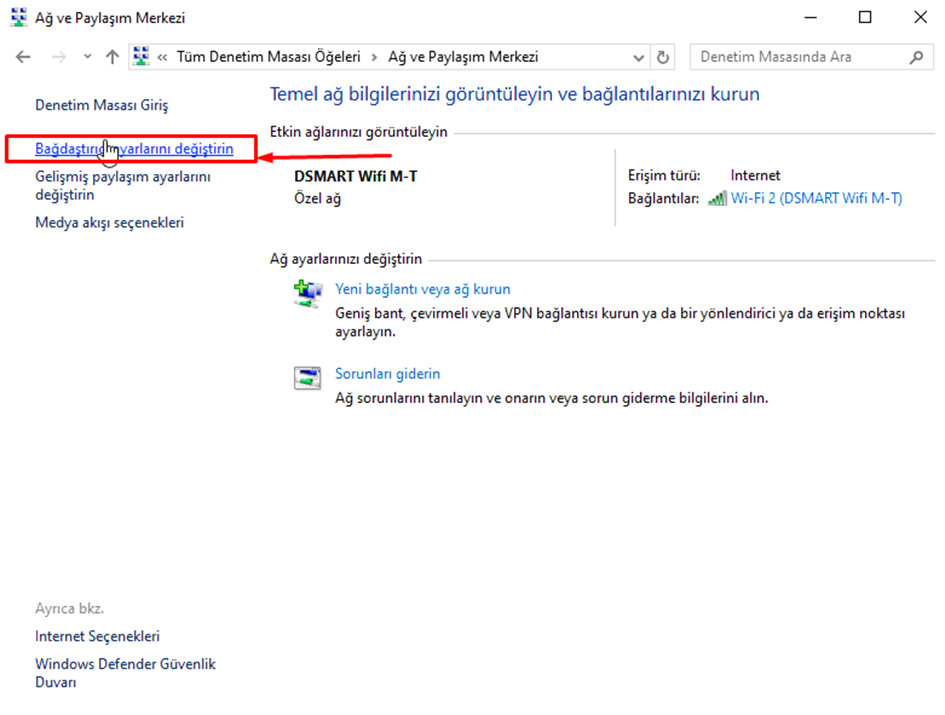The image size is (945, 715).
Task: Click the back navigation arrow
Action: [23, 57]
